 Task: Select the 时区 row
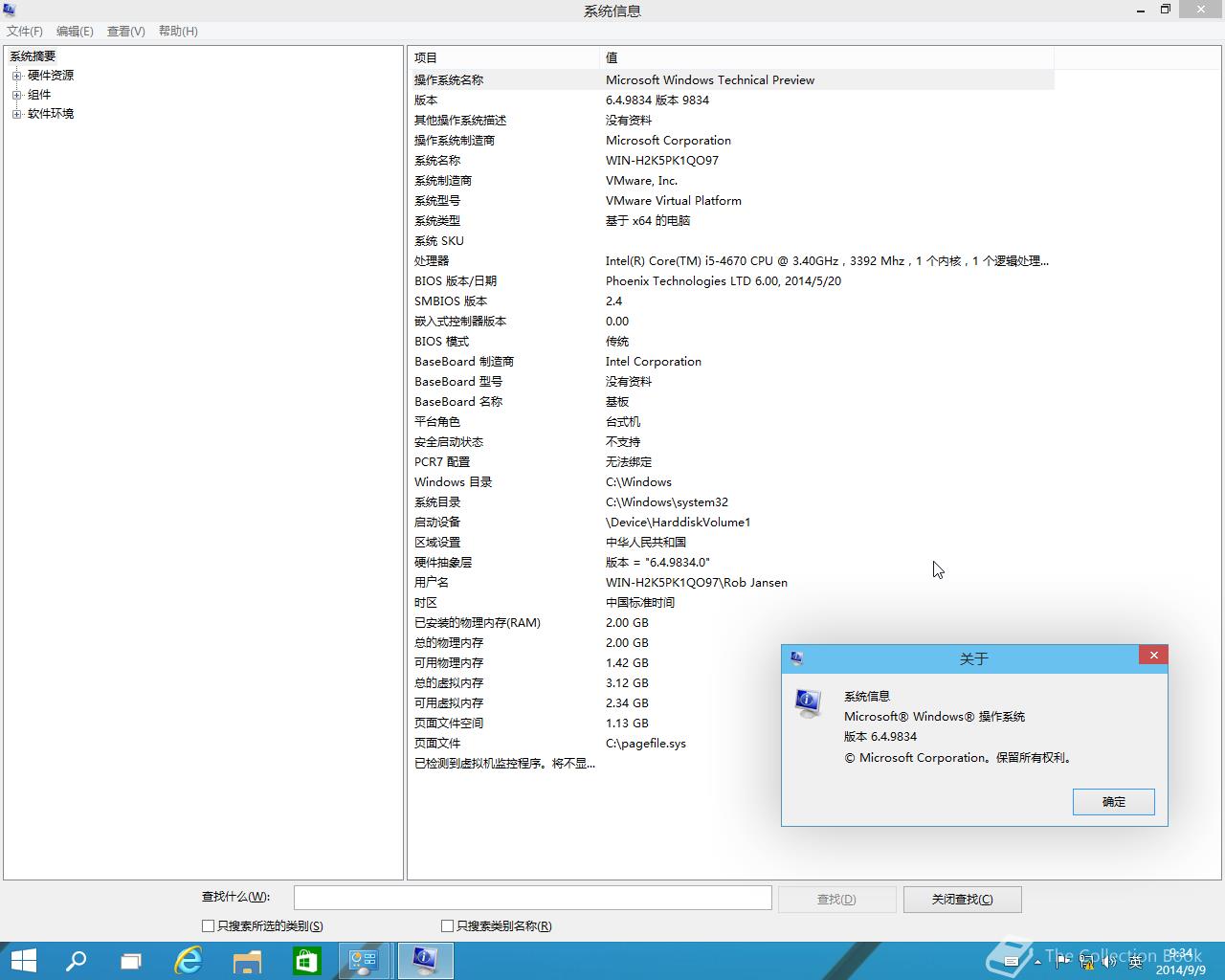coord(731,603)
